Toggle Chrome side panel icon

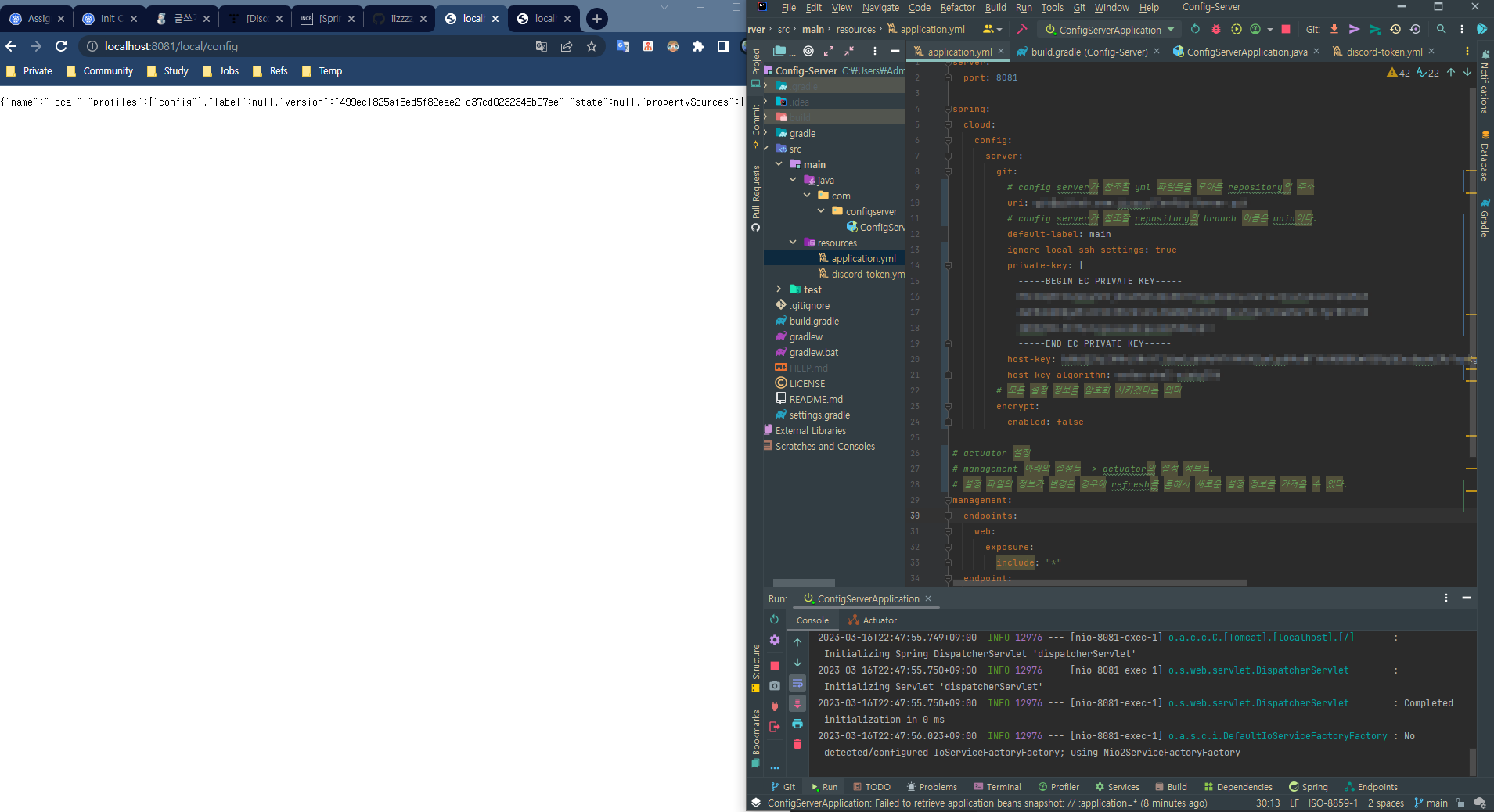(x=723, y=46)
